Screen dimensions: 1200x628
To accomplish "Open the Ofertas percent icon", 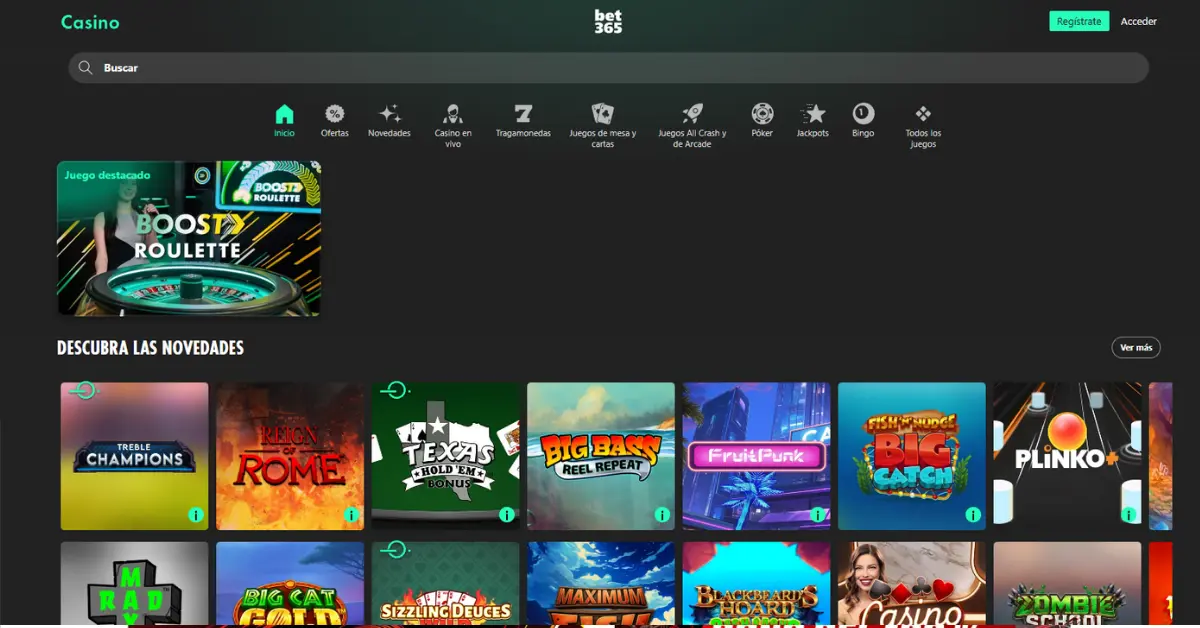I will click(x=335, y=113).
